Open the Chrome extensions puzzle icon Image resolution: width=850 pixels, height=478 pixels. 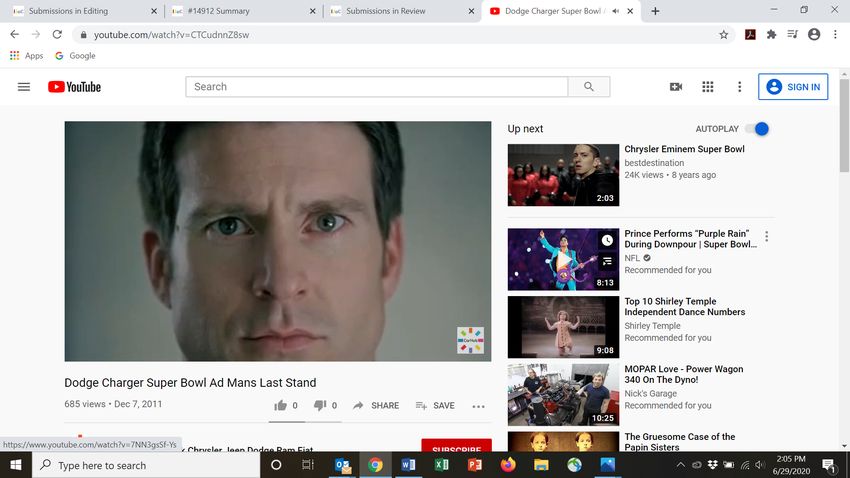[x=771, y=35]
